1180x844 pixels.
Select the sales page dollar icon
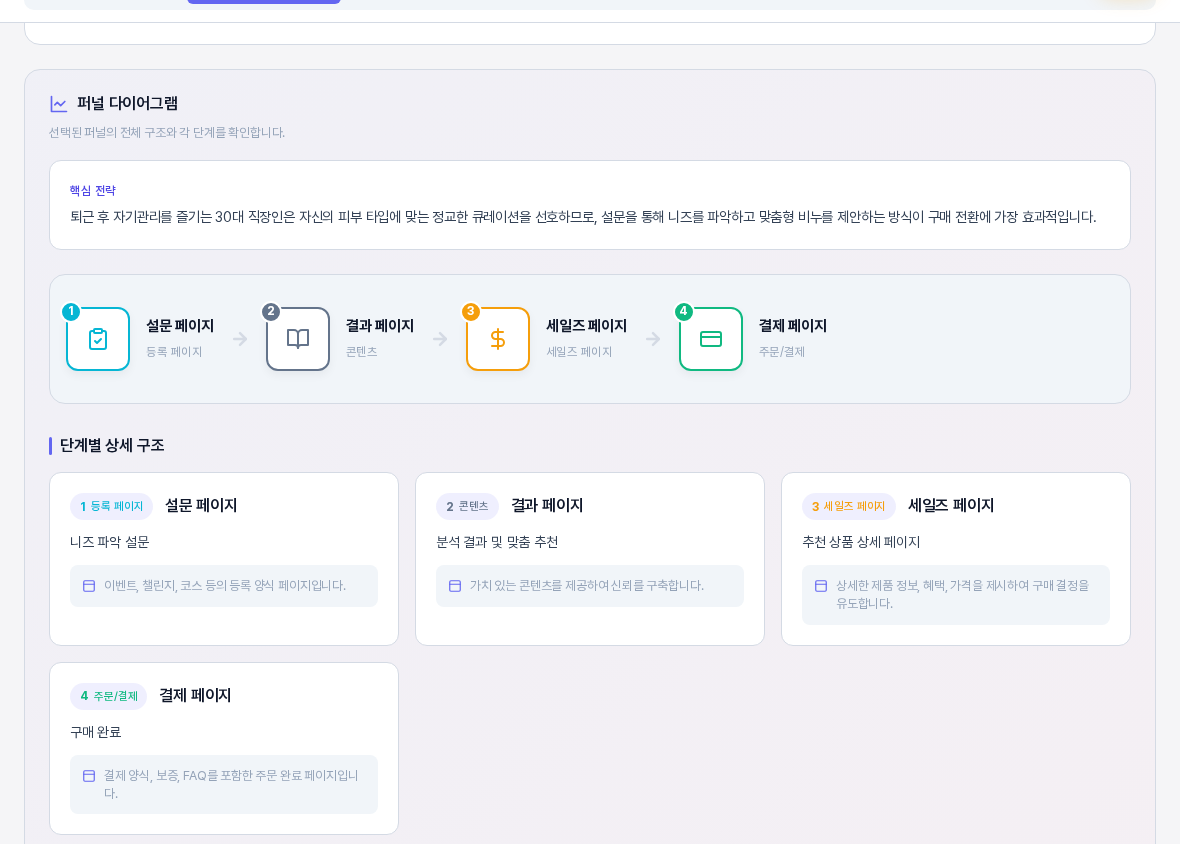point(497,339)
